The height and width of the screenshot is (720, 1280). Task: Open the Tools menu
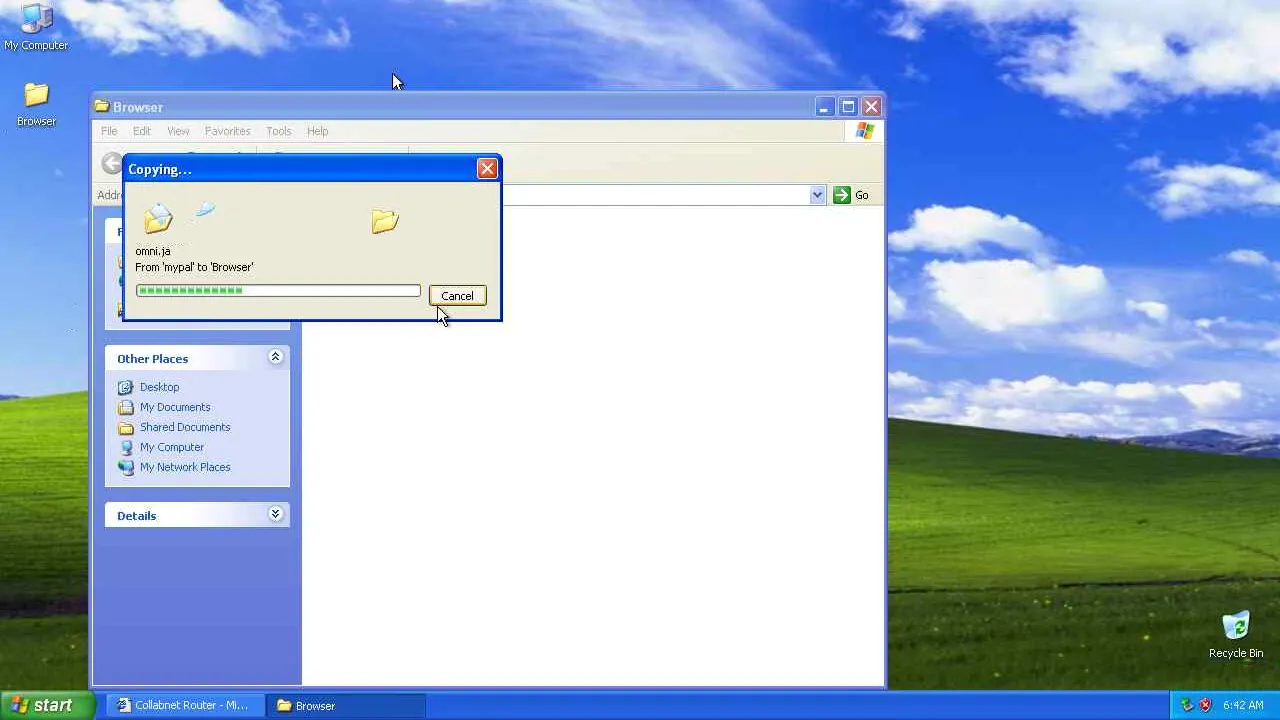pos(279,131)
